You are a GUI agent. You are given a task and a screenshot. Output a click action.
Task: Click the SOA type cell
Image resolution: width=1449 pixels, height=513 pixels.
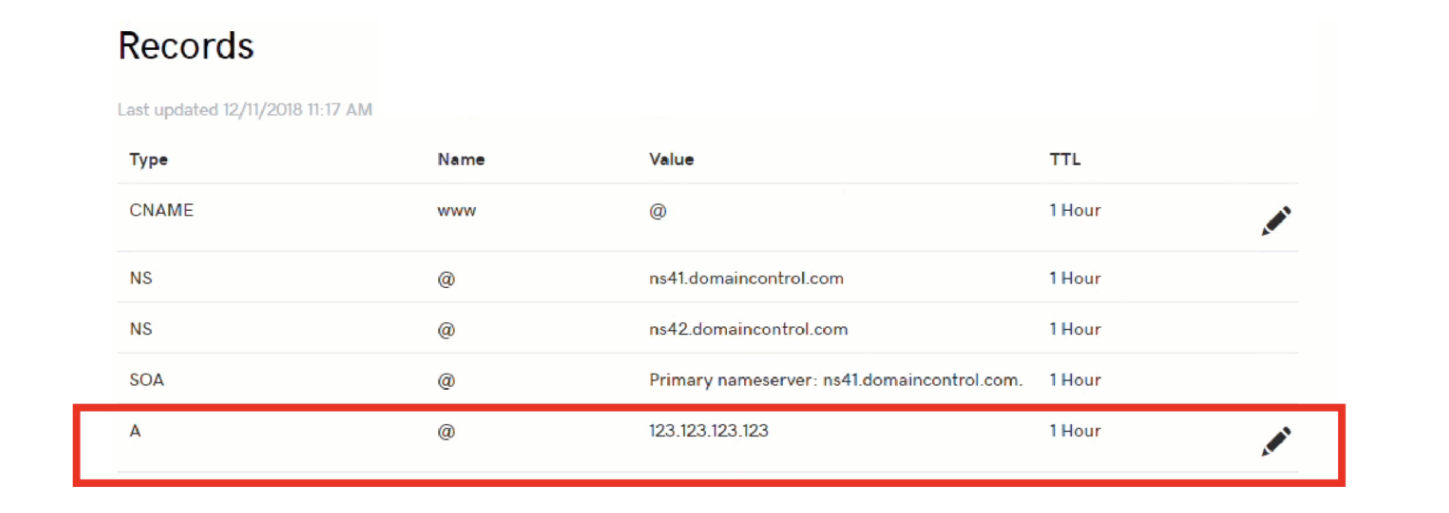click(x=146, y=380)
